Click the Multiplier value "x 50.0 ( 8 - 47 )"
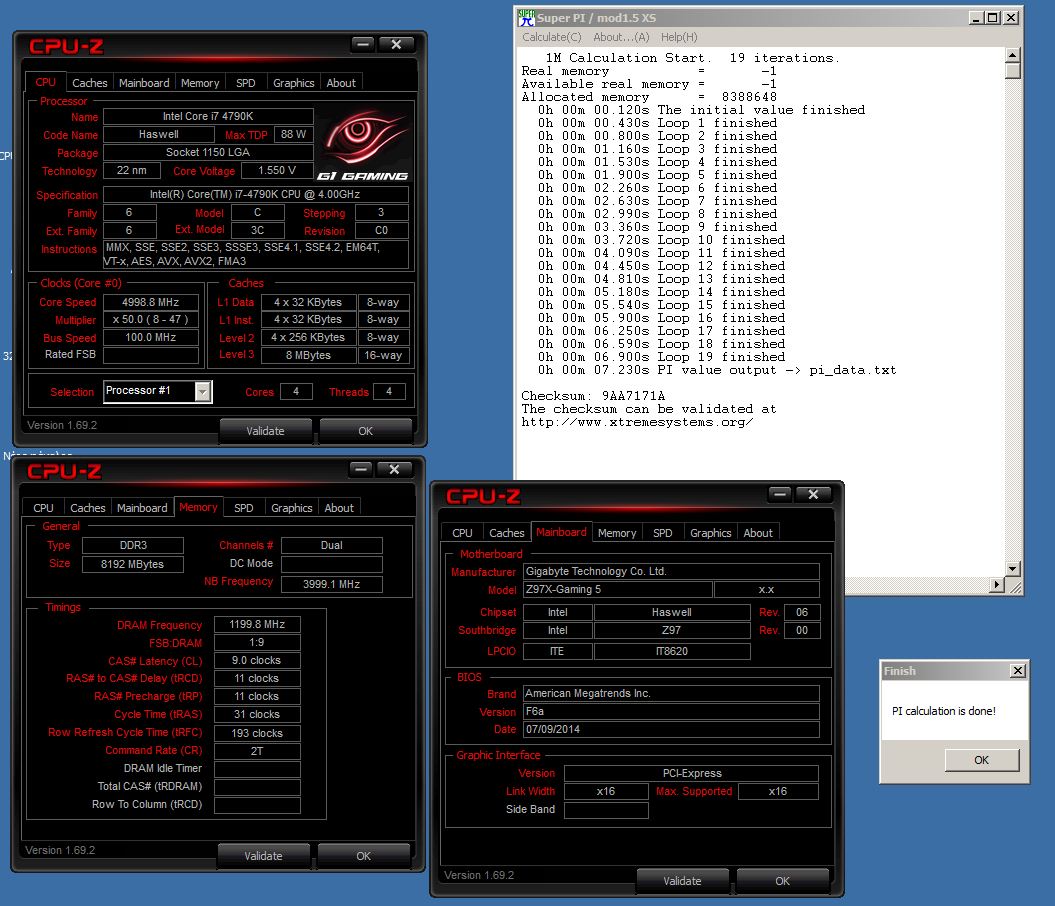 coord(151,320)
